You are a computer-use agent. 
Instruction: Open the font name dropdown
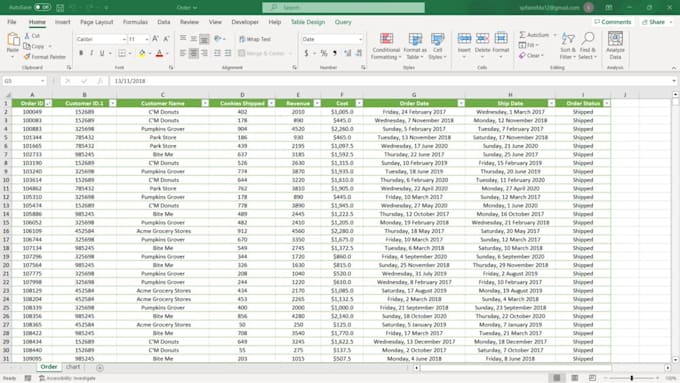(x=124, y=39)
